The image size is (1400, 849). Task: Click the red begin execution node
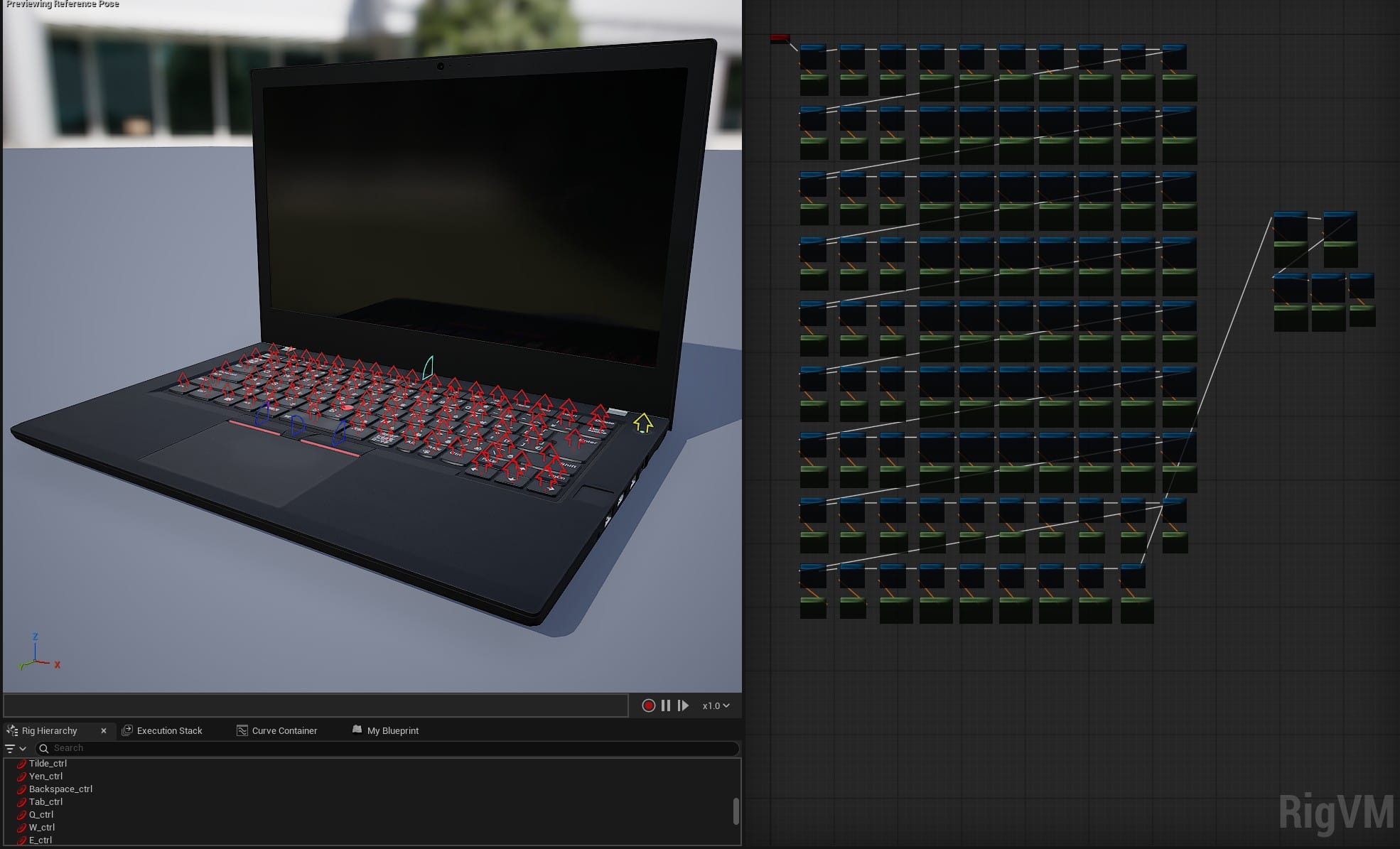(x=780, y=38)
